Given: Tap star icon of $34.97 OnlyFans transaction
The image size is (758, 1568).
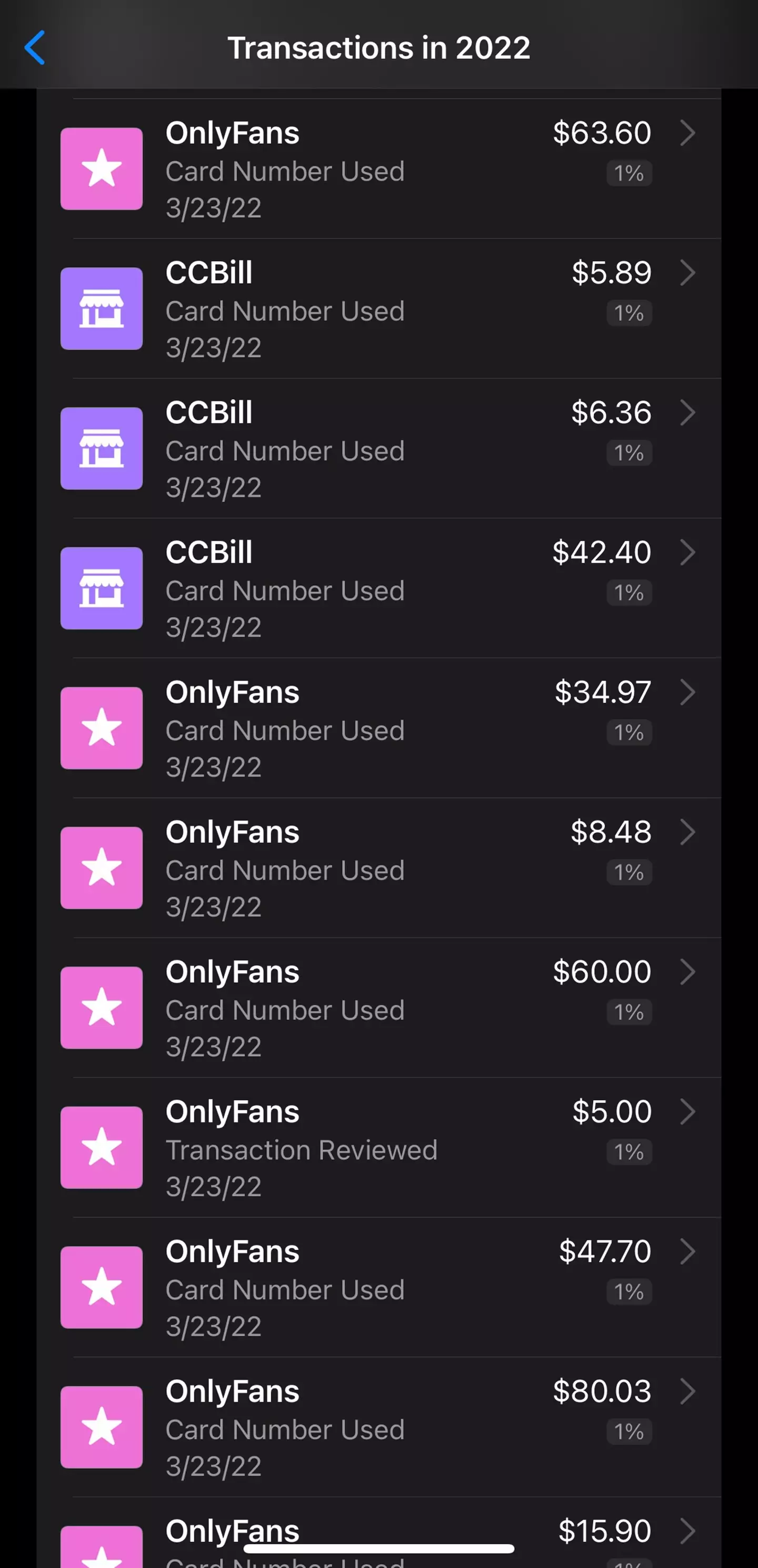Looking at the screenshot, I should coord(102,728).
